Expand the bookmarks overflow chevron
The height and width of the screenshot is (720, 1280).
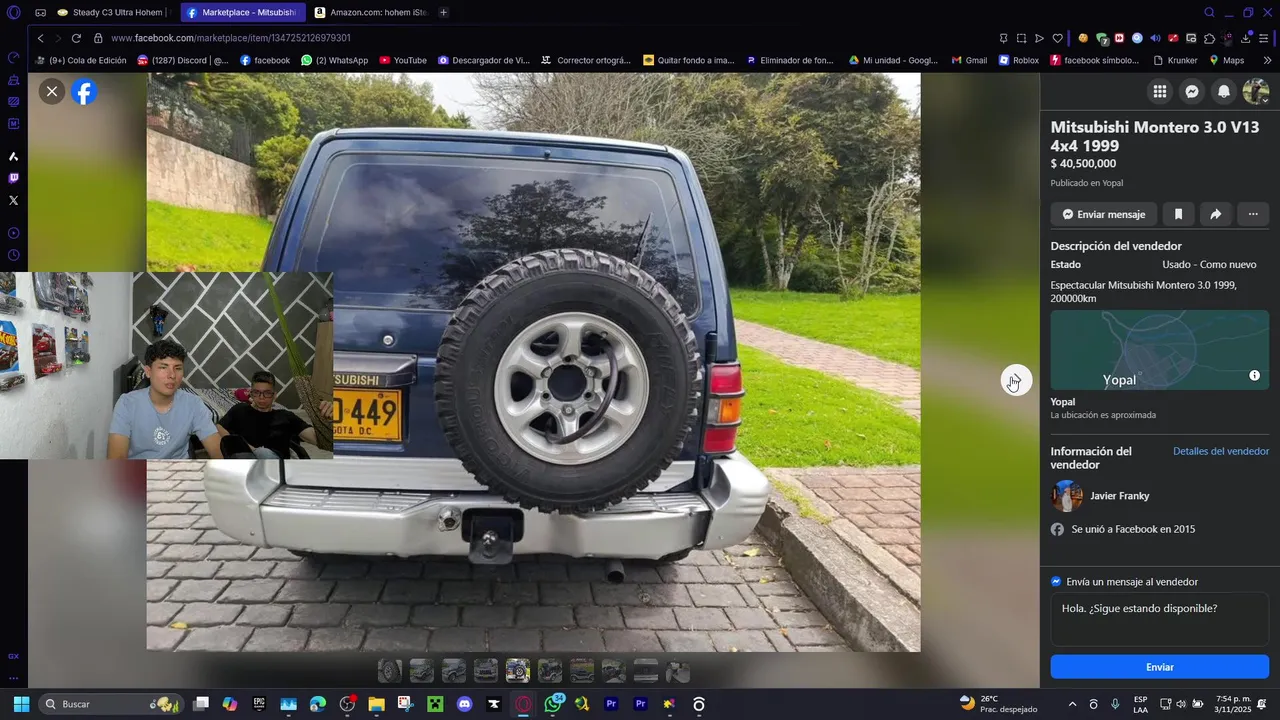[x=1267, y=60]
